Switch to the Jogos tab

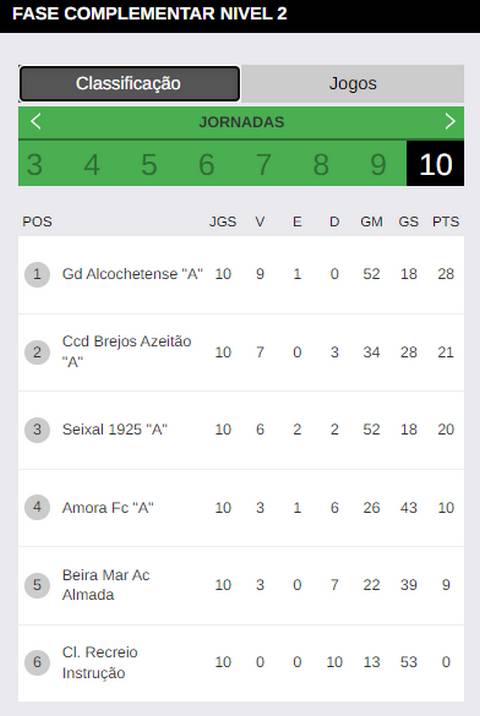coord(353,84)
